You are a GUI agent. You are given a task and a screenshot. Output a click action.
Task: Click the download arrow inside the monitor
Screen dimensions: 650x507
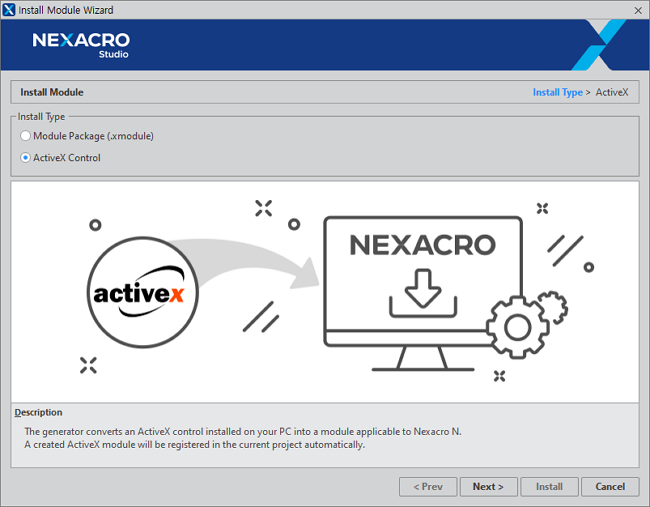421,290
